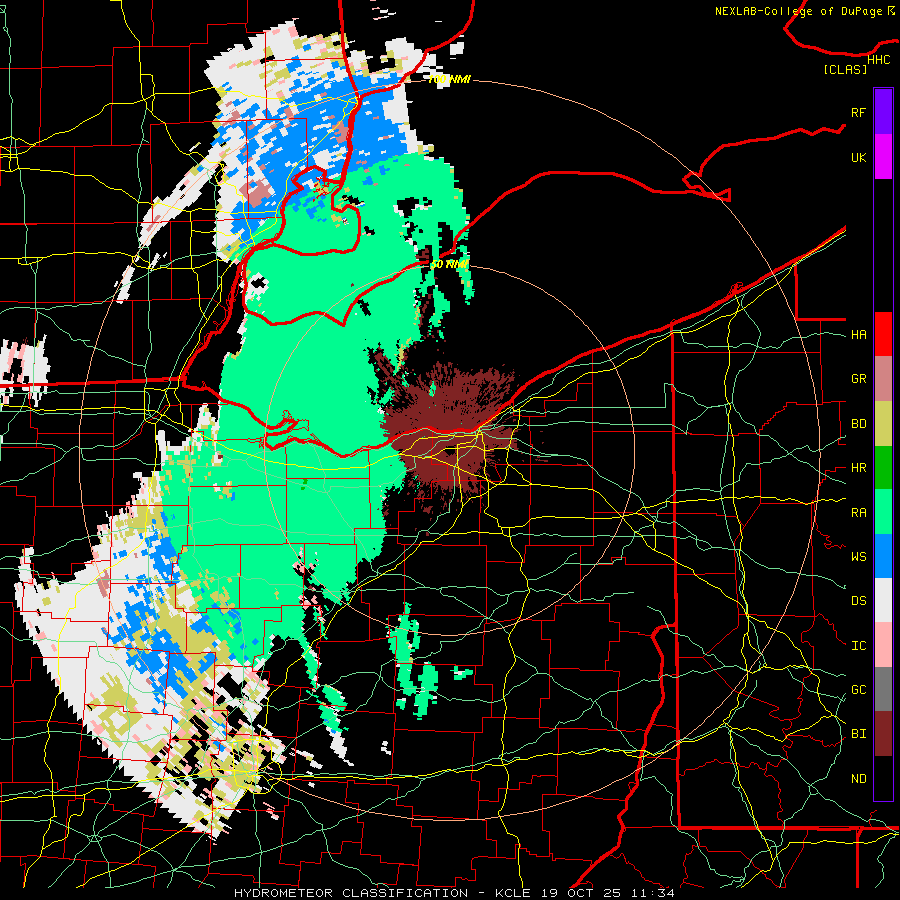Click the RF purple legend swatch

click(883, 112)
